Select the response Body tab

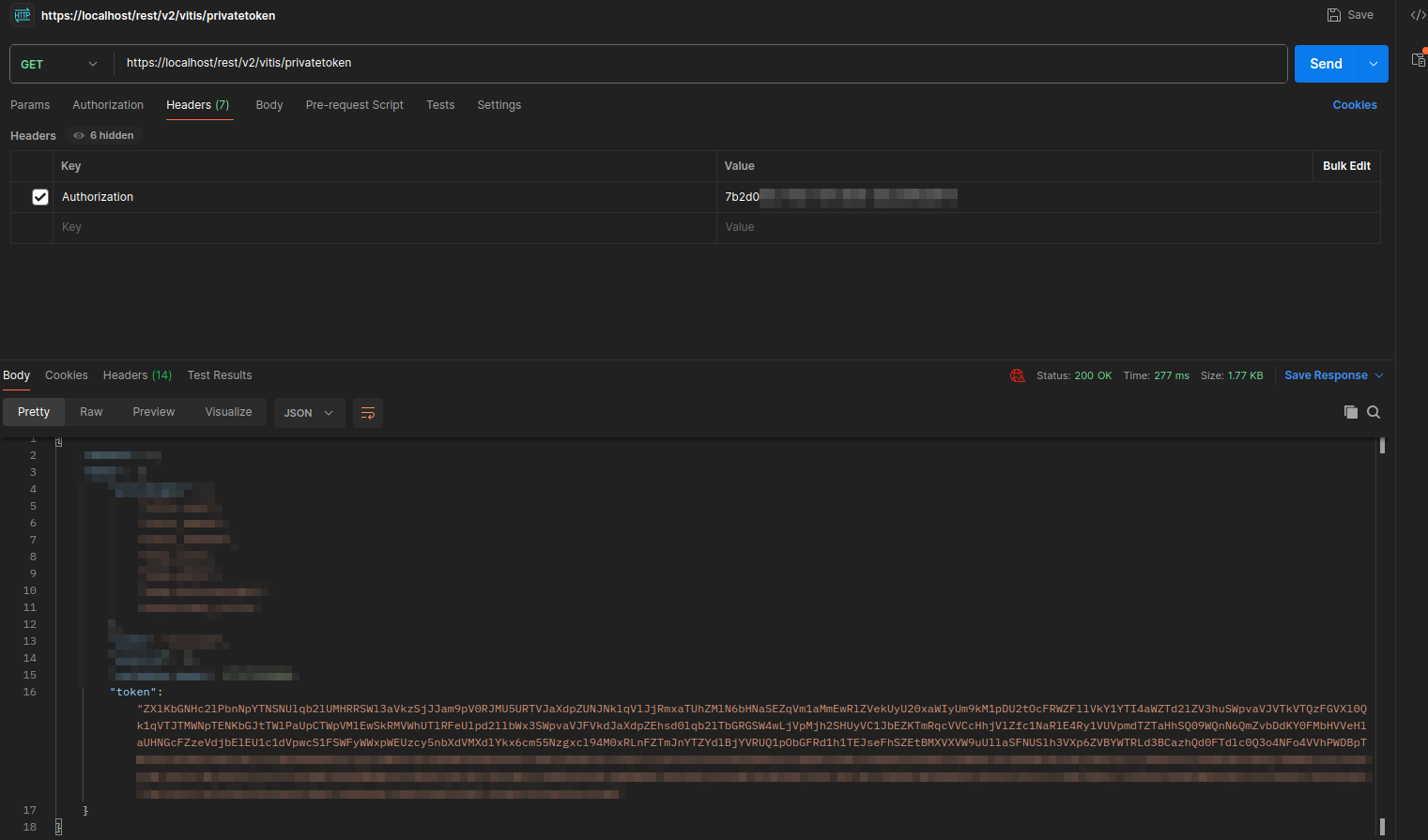pyautogui.click(x=16, y=375)
